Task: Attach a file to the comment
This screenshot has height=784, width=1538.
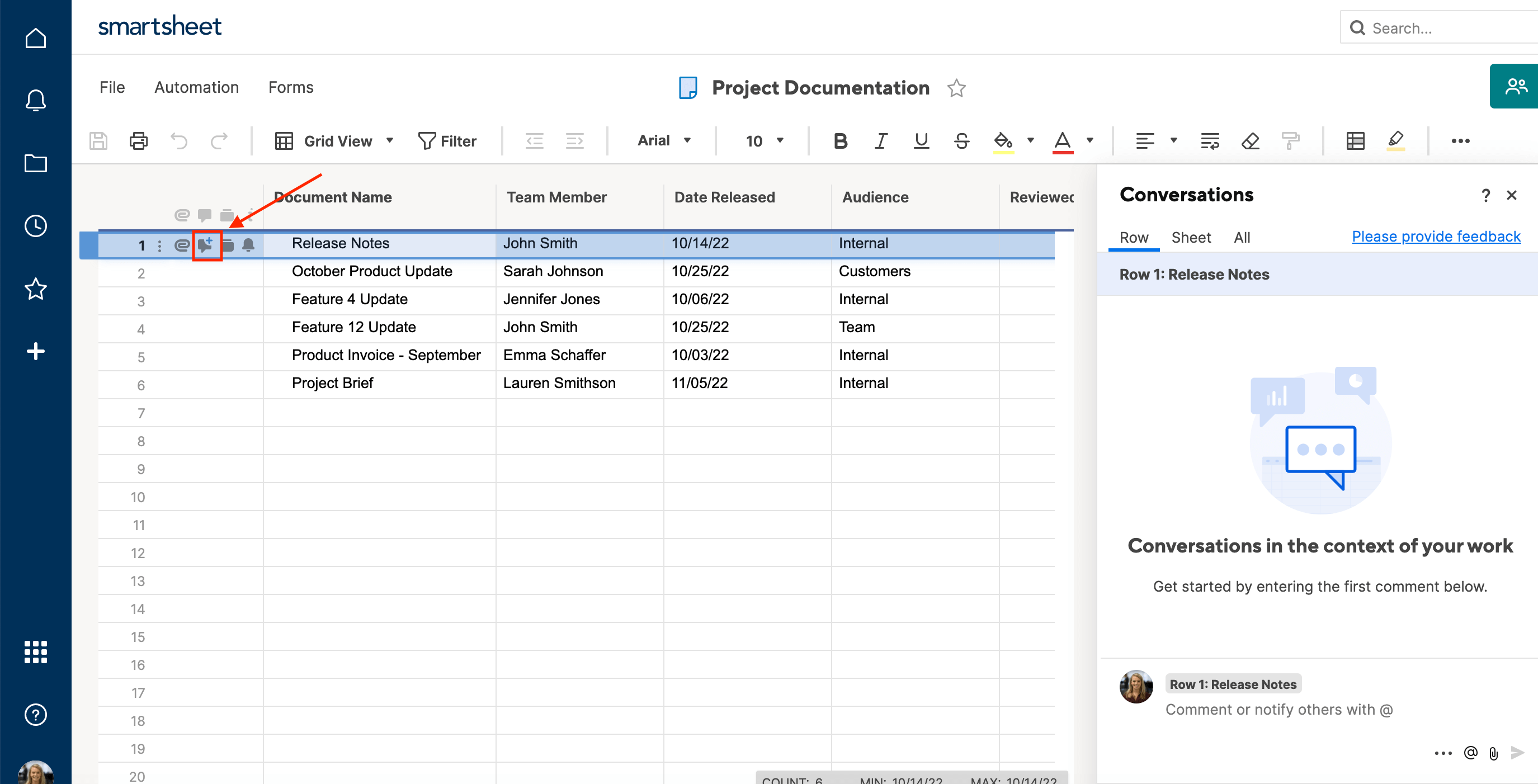Action: (x=1493, y=753)
